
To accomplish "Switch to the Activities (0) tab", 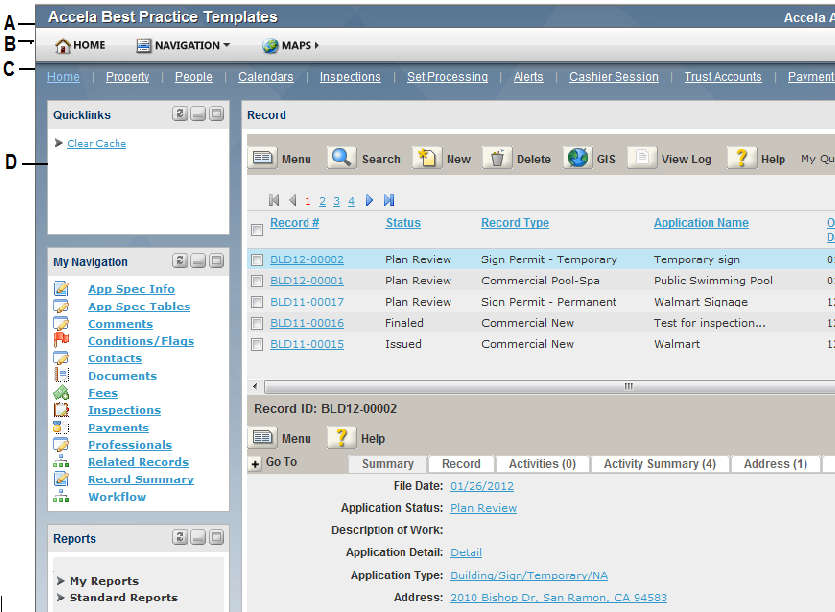I will pyautogui.click(x=541, y=464).
